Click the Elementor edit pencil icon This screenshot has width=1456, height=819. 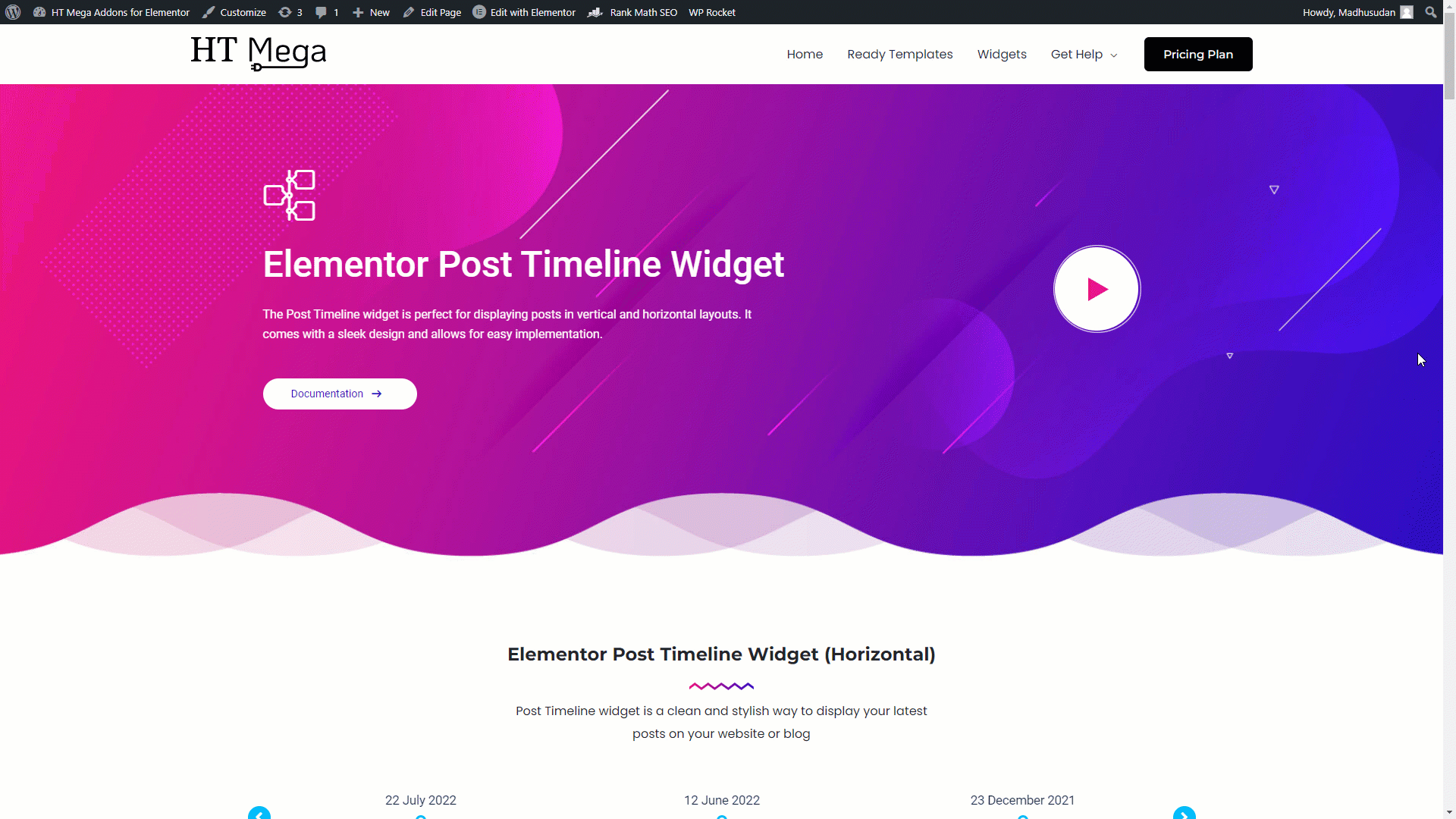coord(408,12)
